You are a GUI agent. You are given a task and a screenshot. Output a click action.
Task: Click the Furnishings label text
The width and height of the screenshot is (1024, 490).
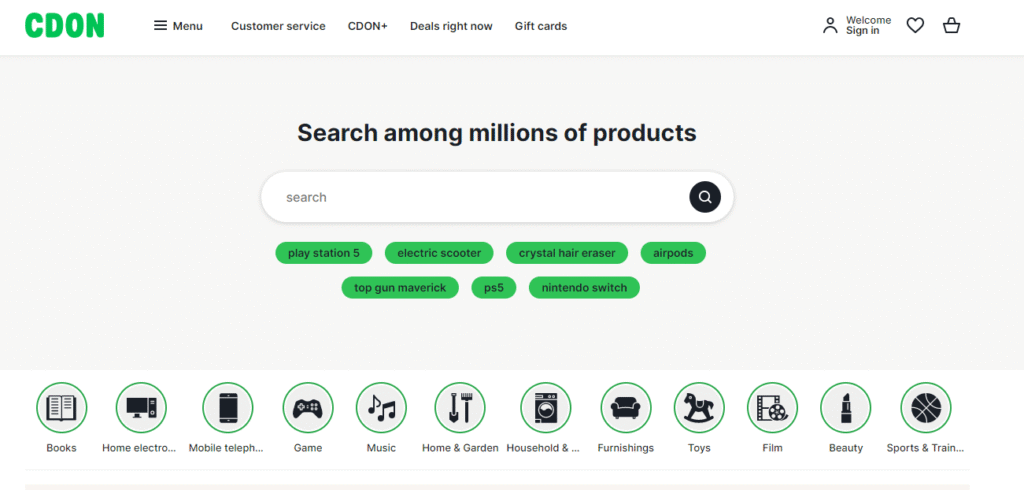pyautogui.click(x=626, y=448)
